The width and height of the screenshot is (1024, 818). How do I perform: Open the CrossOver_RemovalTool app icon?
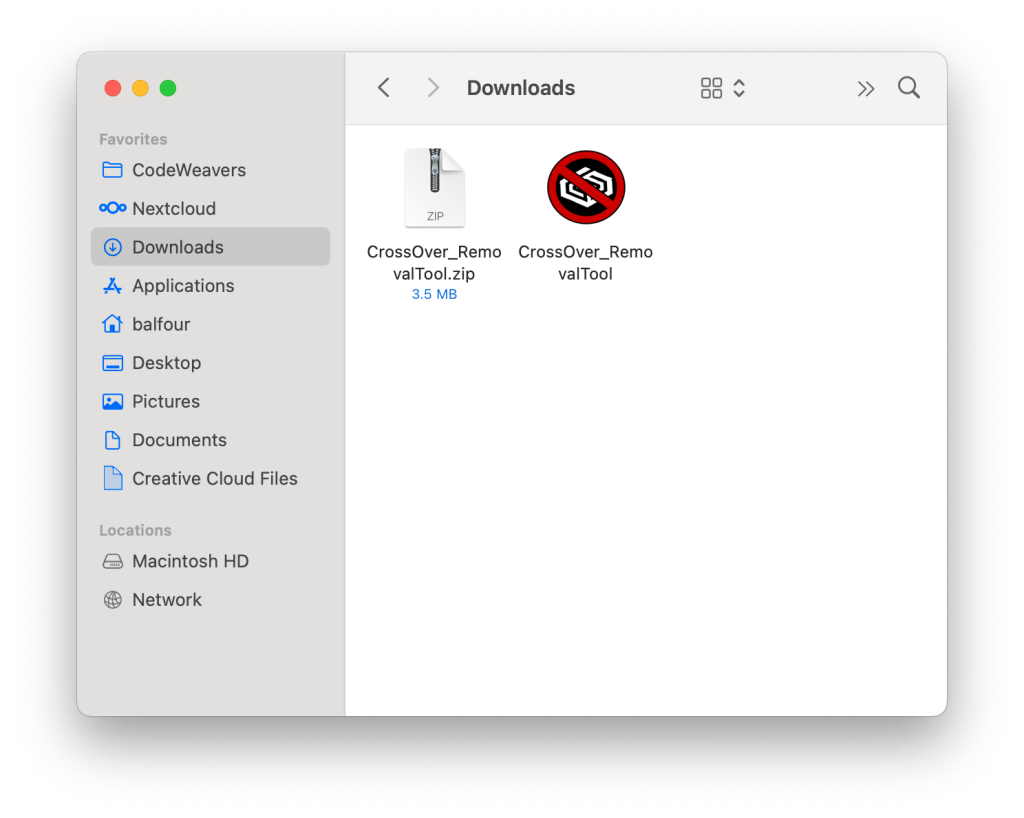pos(586,187)
